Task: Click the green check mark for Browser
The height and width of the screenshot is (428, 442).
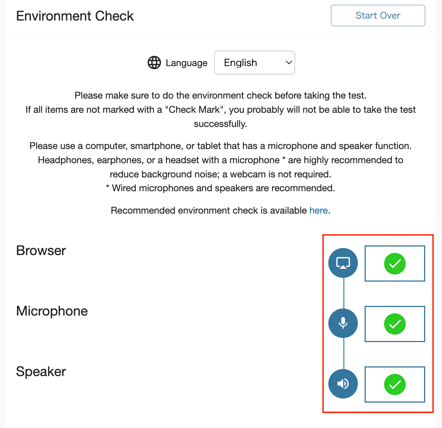Action: (395, 264)
